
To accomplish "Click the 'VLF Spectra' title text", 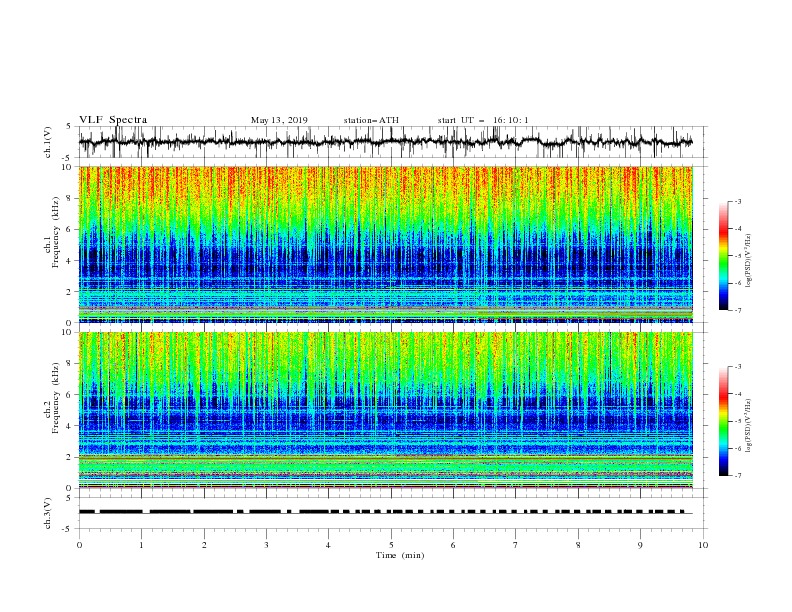I will pos(113,120).
